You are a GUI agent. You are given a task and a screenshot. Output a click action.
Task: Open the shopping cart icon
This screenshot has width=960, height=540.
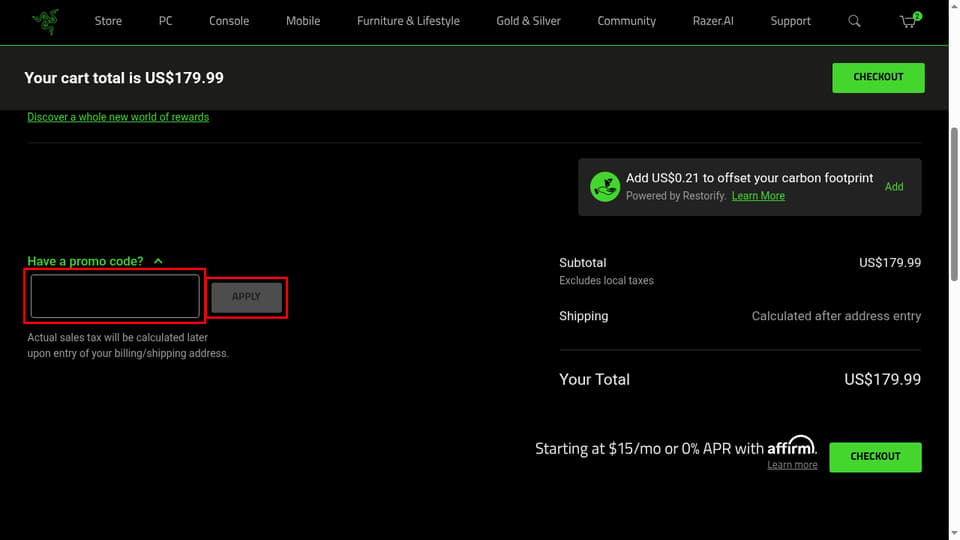pyautogui.click(x=910, y=21)
